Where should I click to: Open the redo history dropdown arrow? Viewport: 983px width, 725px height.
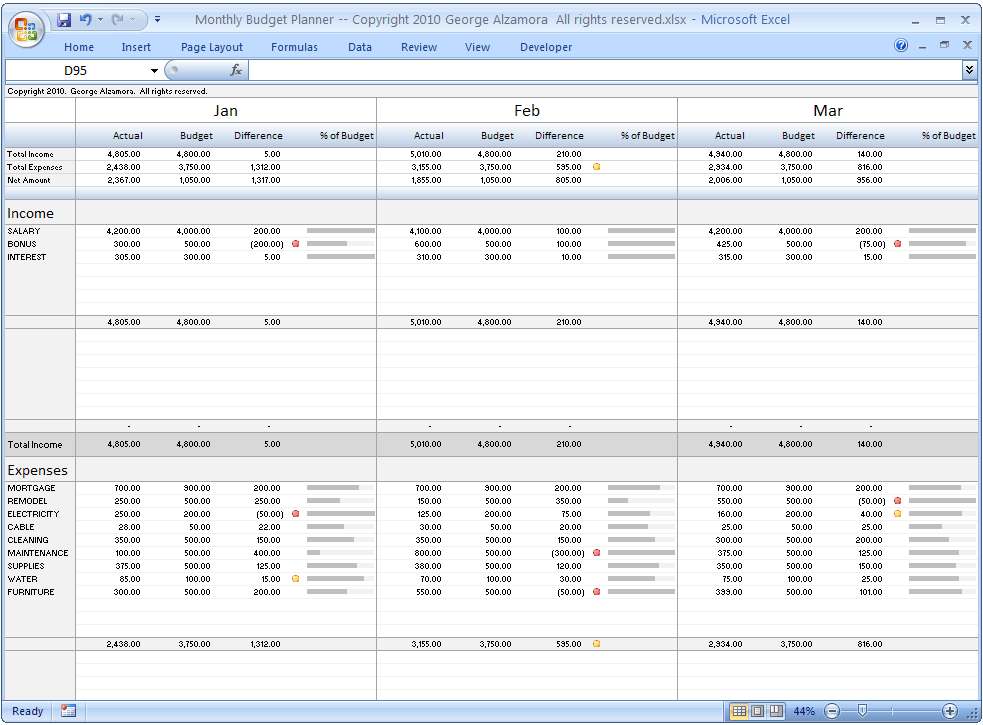pos(132,20)
